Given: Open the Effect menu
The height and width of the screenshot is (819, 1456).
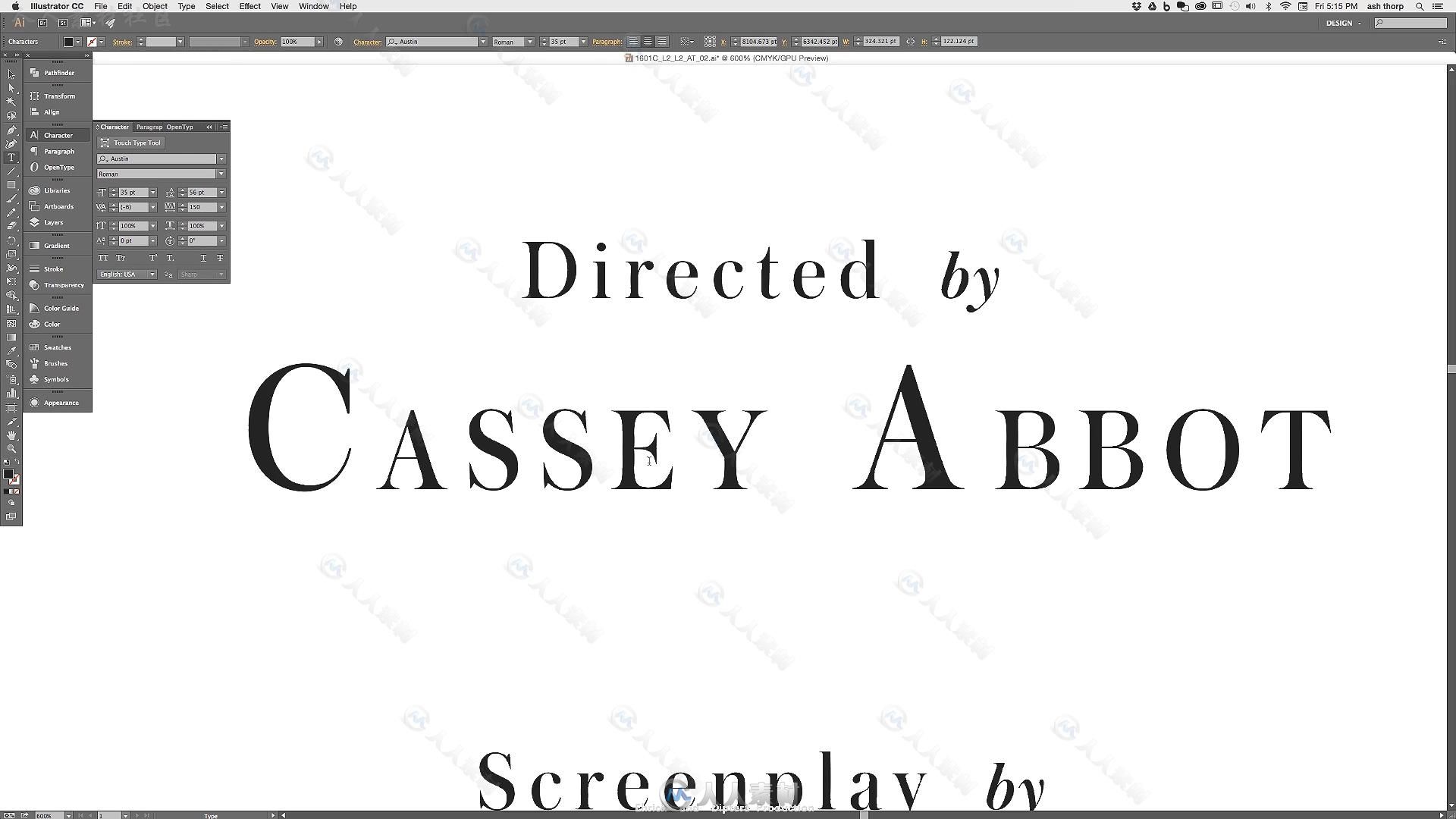Looking at the screenshot, I should 249,6.
